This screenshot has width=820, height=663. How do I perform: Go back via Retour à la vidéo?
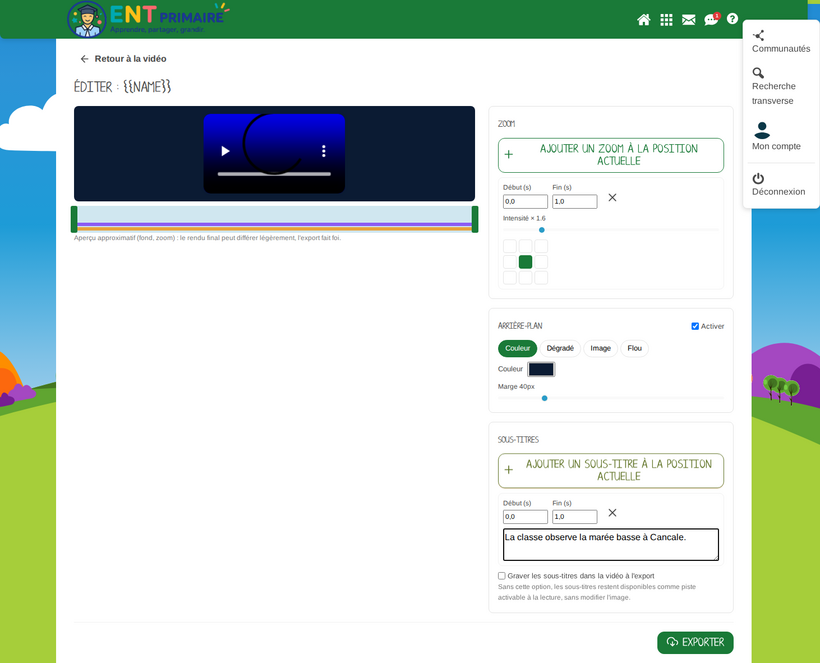click(123, 59)
